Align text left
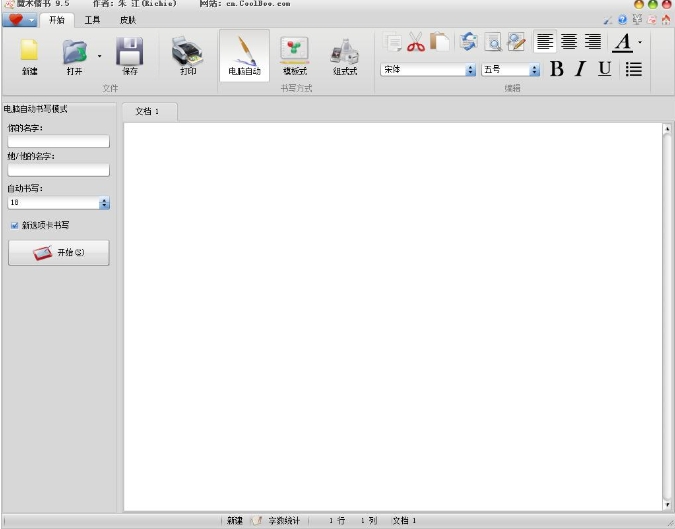The width and height of the screenshot is (675, 529). tap(545, 42)
